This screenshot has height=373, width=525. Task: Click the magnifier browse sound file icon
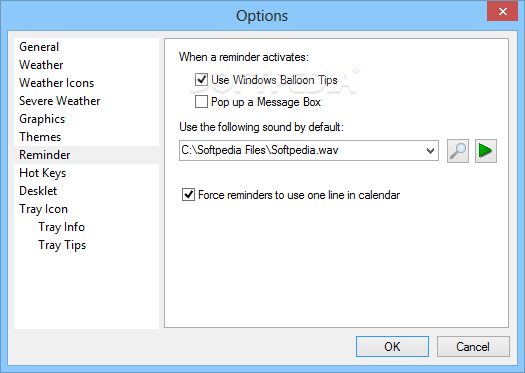coord(458,151)
